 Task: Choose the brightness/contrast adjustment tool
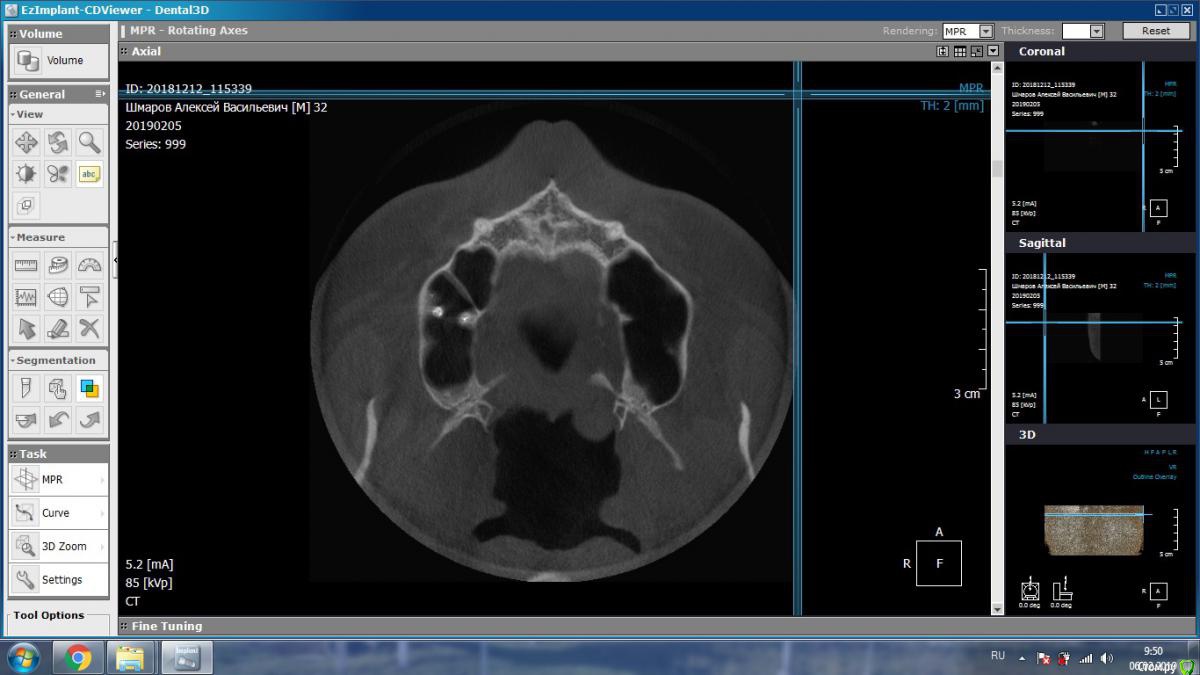point(26,174)
